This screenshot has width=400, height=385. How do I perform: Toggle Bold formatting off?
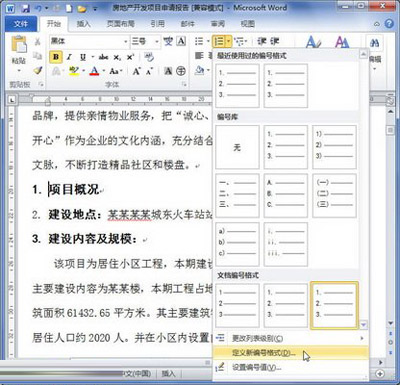tap(56, 57)
